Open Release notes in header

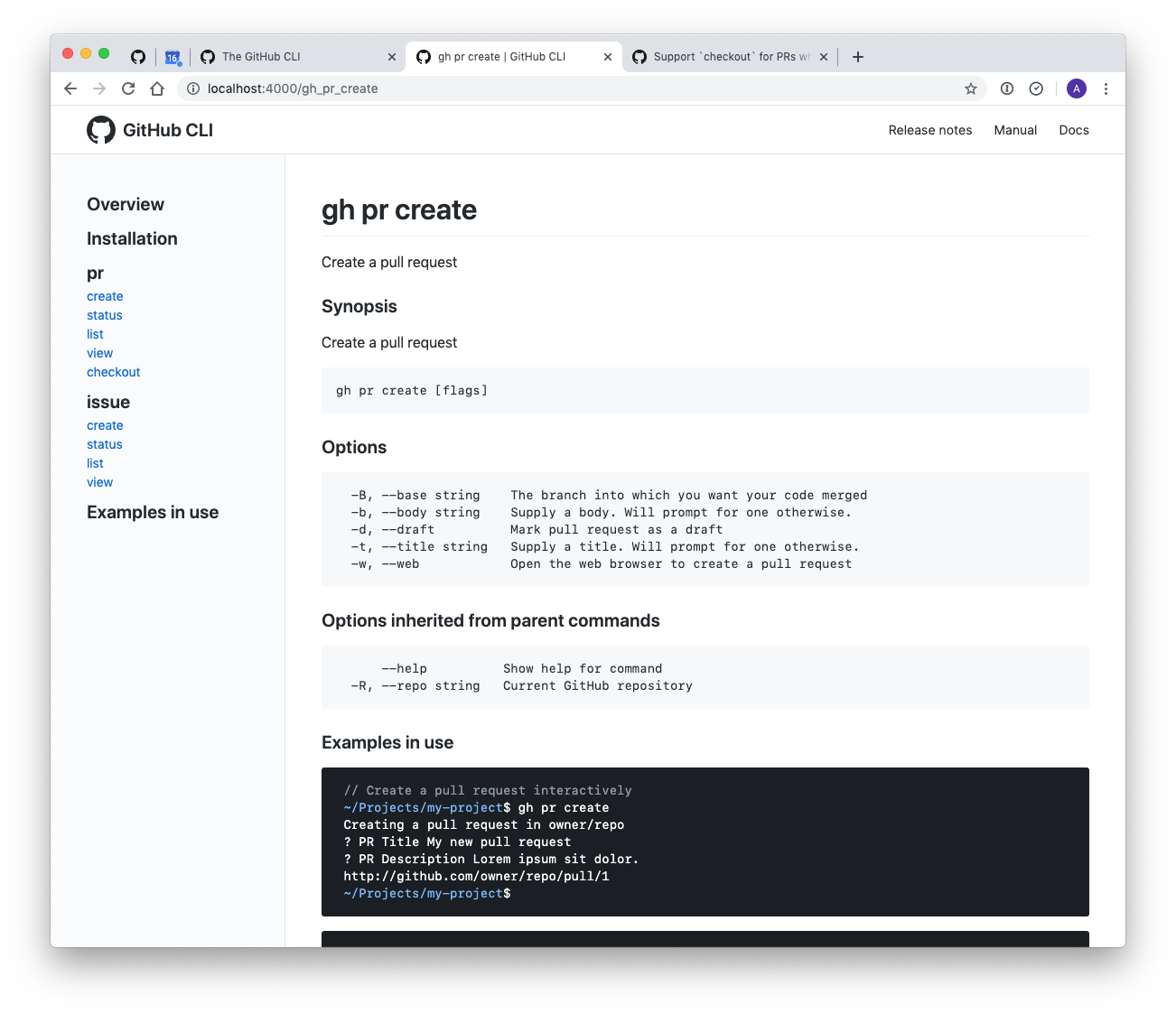(x=930, y=130)
